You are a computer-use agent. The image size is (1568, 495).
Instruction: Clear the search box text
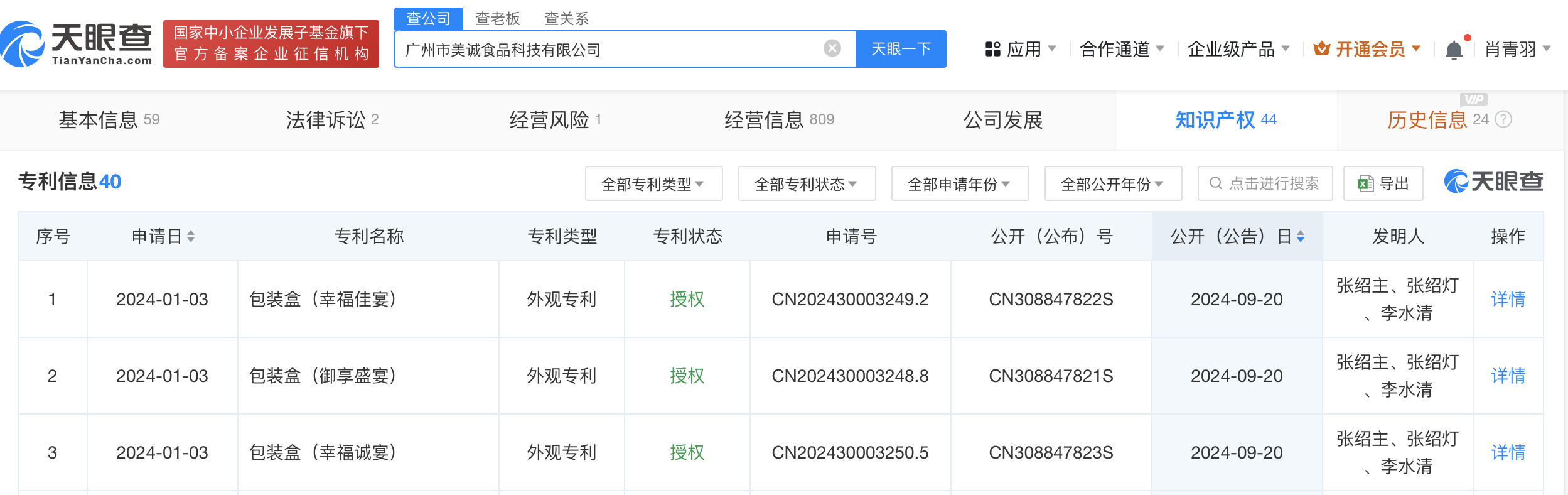click(x=832, y=48)
